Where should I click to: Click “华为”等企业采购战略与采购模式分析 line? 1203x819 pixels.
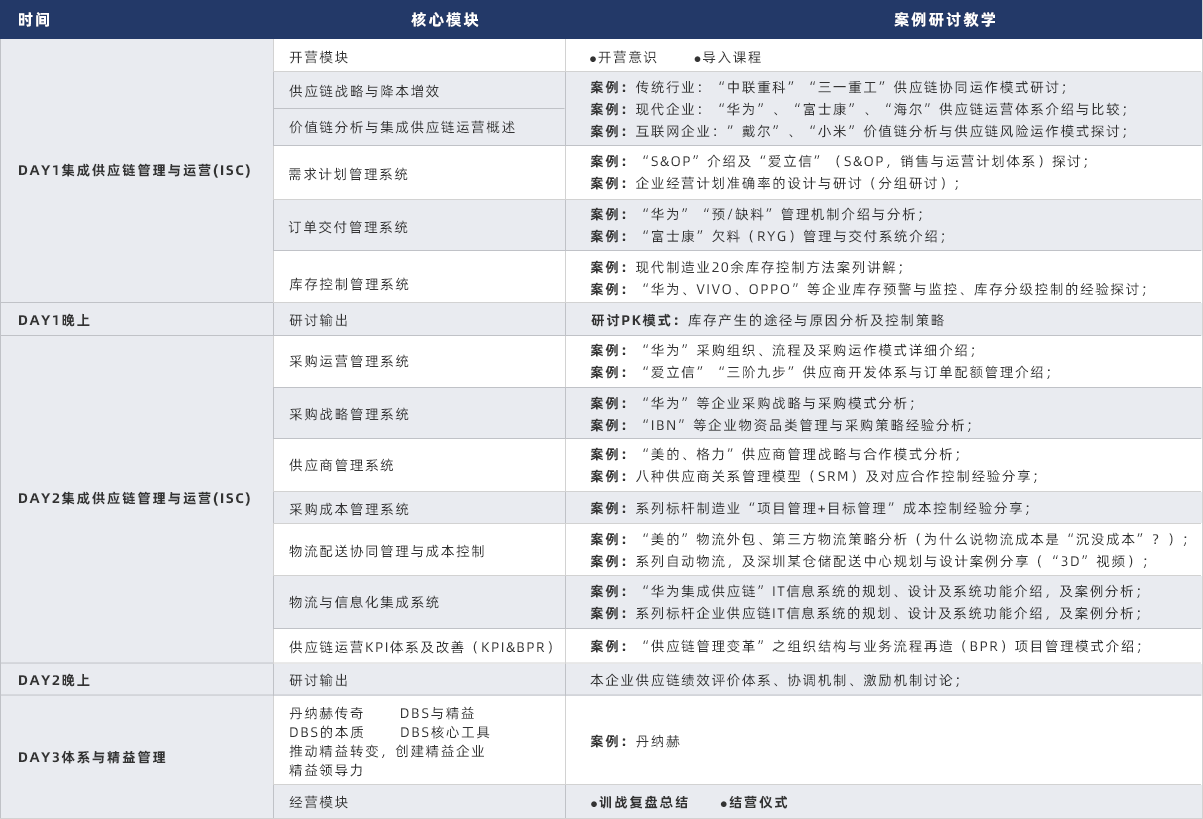coord(752,403)
